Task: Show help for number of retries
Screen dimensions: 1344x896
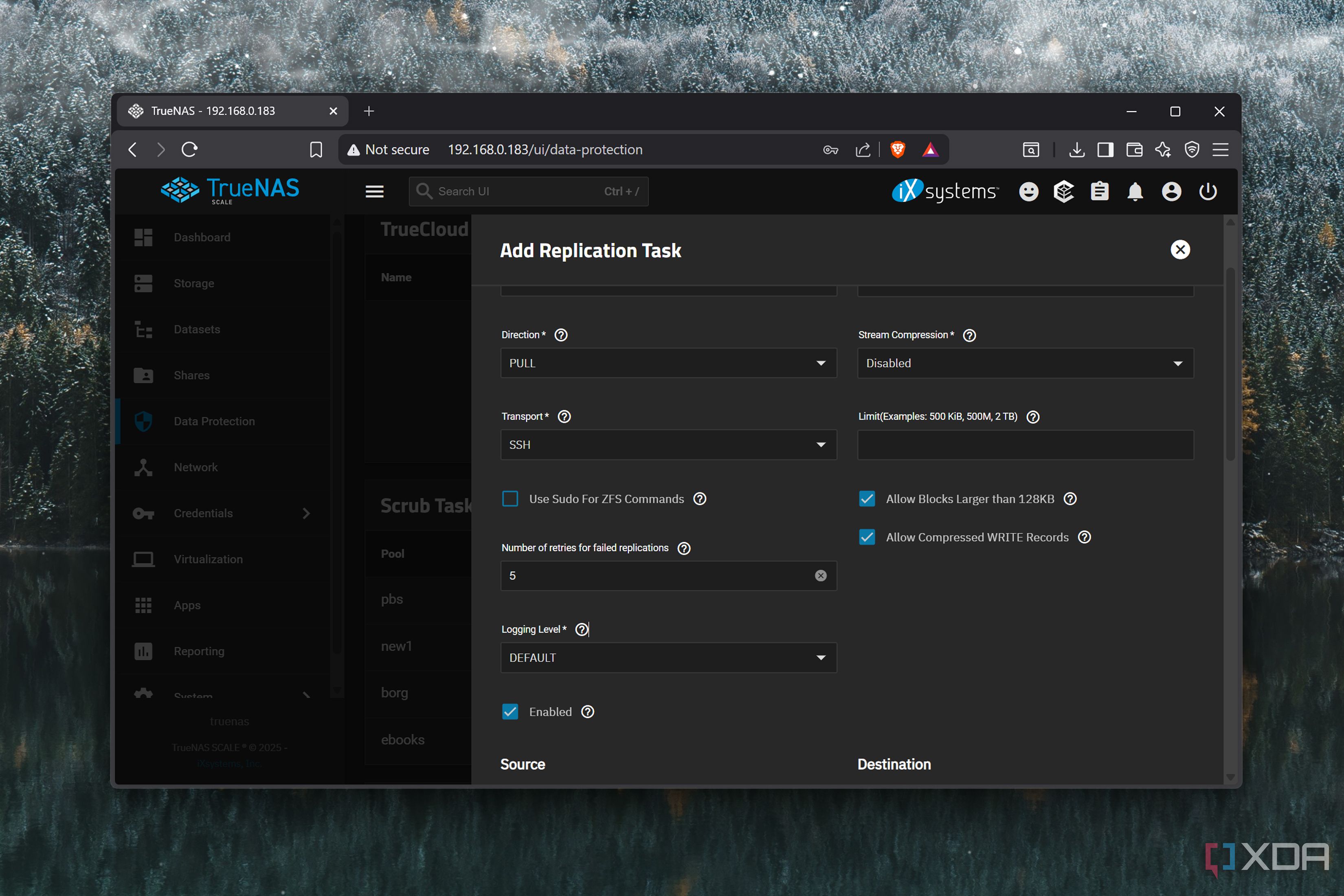Action: (x=683, y=549)
